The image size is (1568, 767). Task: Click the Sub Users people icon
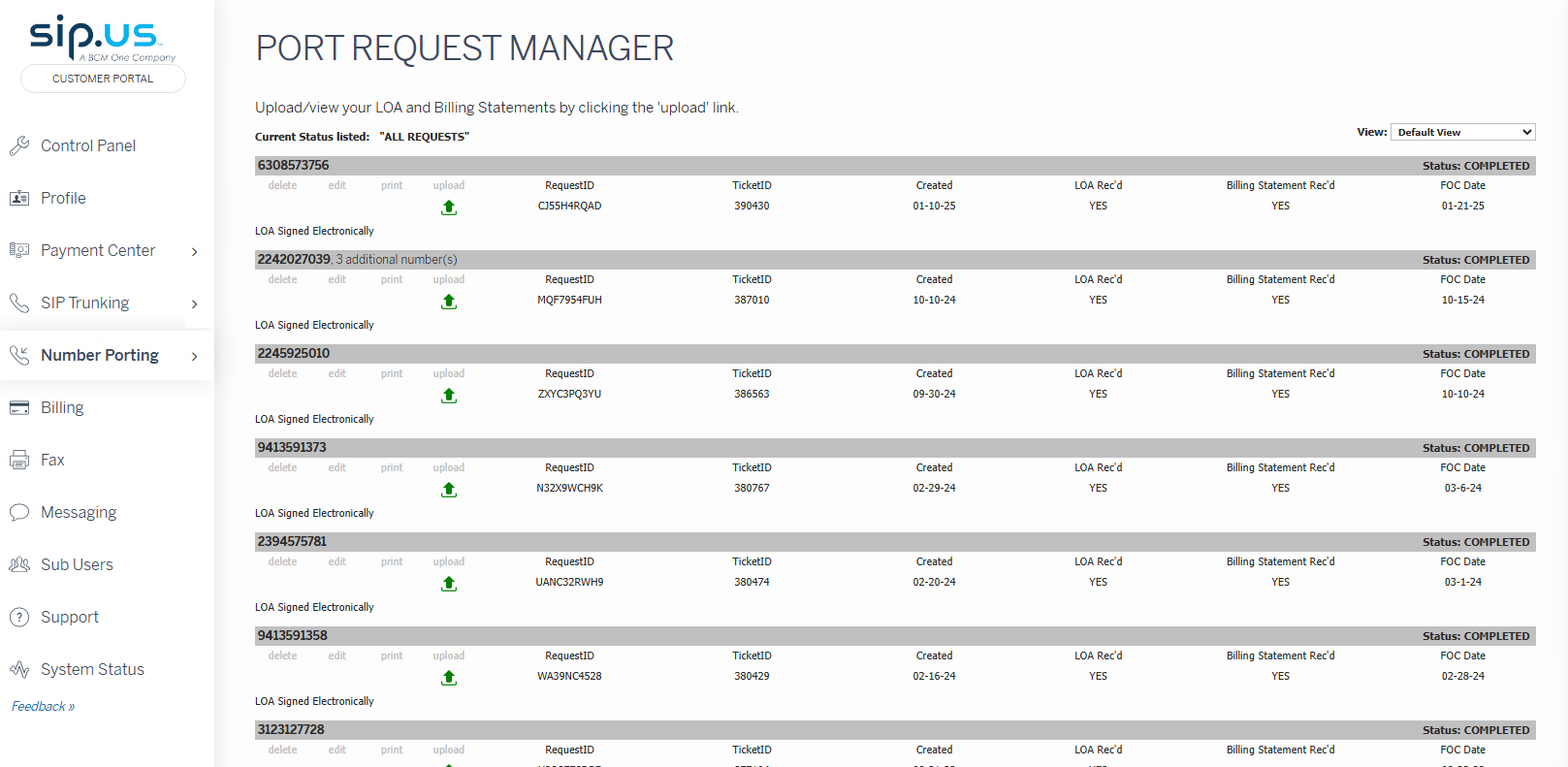click(x=19, y=564)
